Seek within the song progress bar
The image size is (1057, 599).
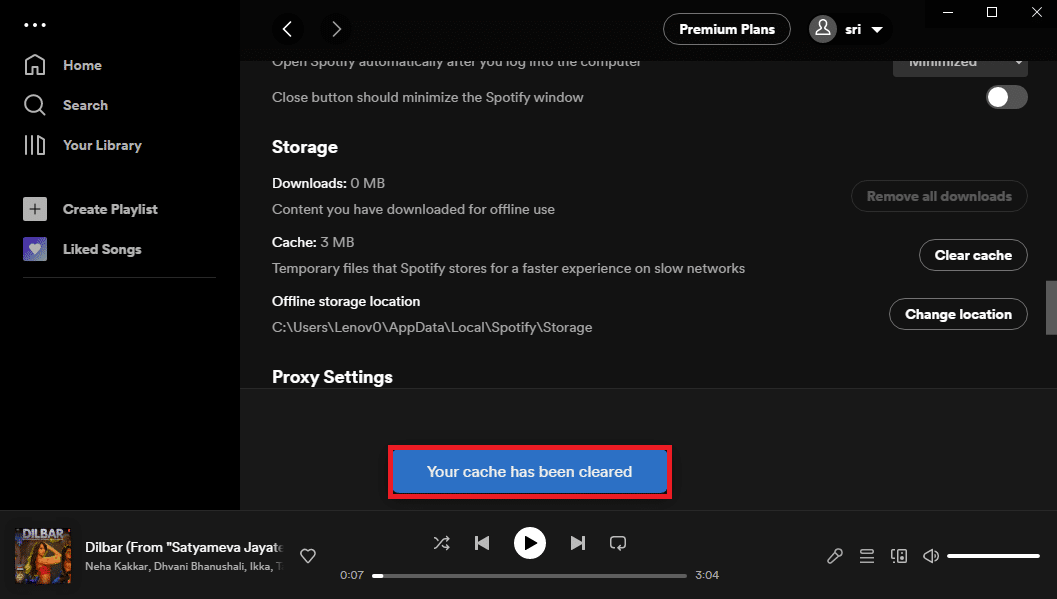[529, 575]
